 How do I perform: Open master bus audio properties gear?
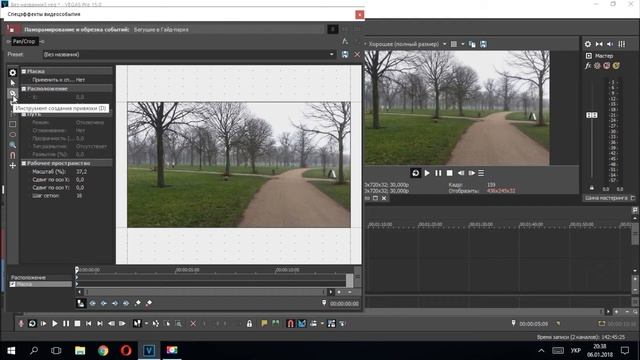click(588, 44)
